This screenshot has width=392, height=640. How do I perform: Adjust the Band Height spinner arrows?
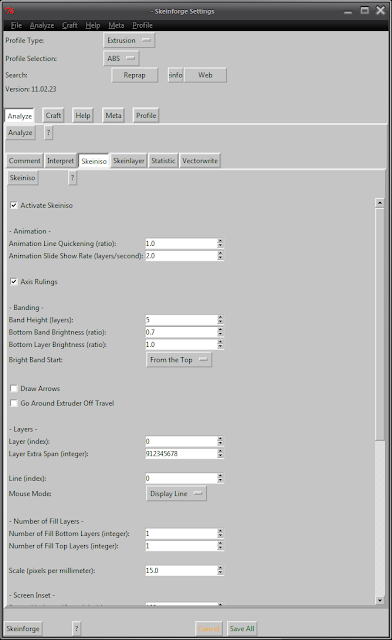click(x=220, y=320)
